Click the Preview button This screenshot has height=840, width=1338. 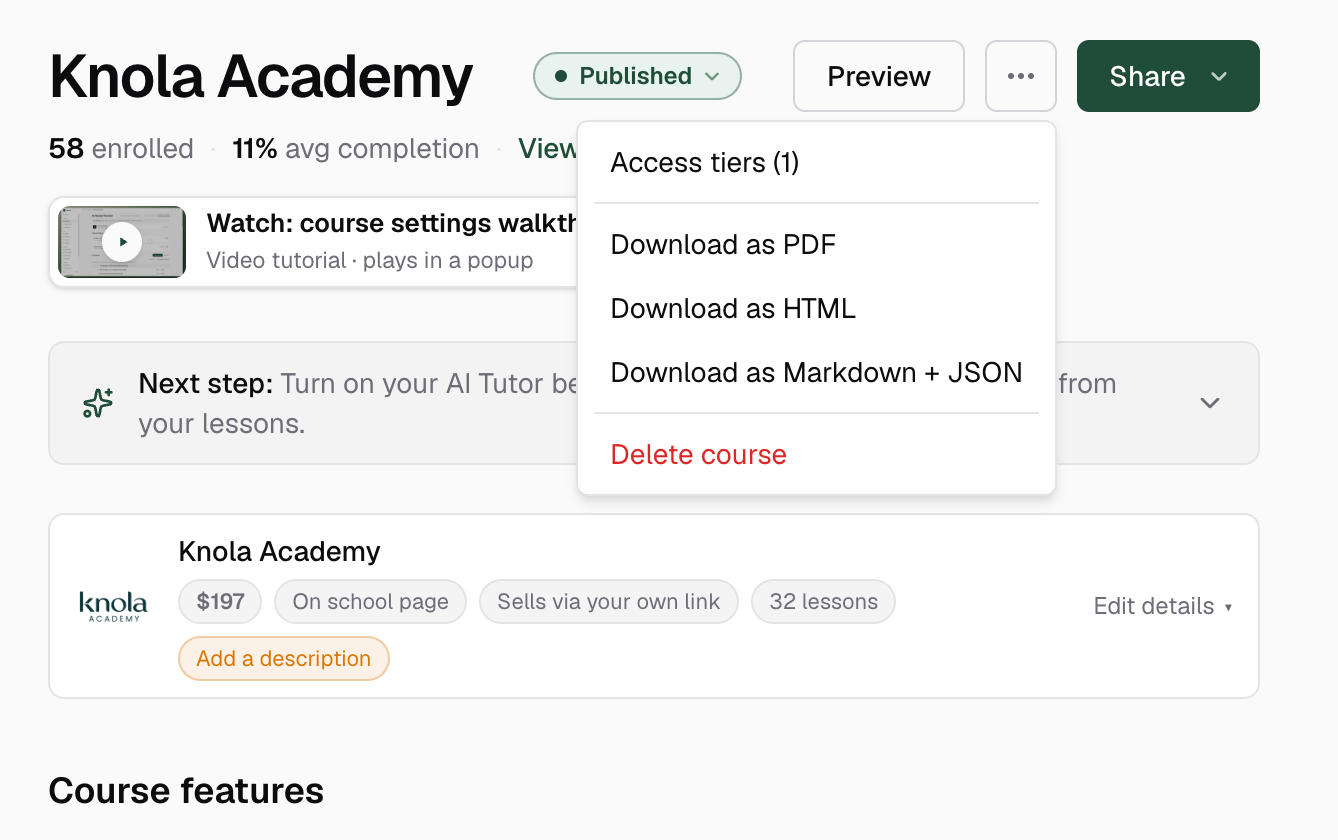879,76
